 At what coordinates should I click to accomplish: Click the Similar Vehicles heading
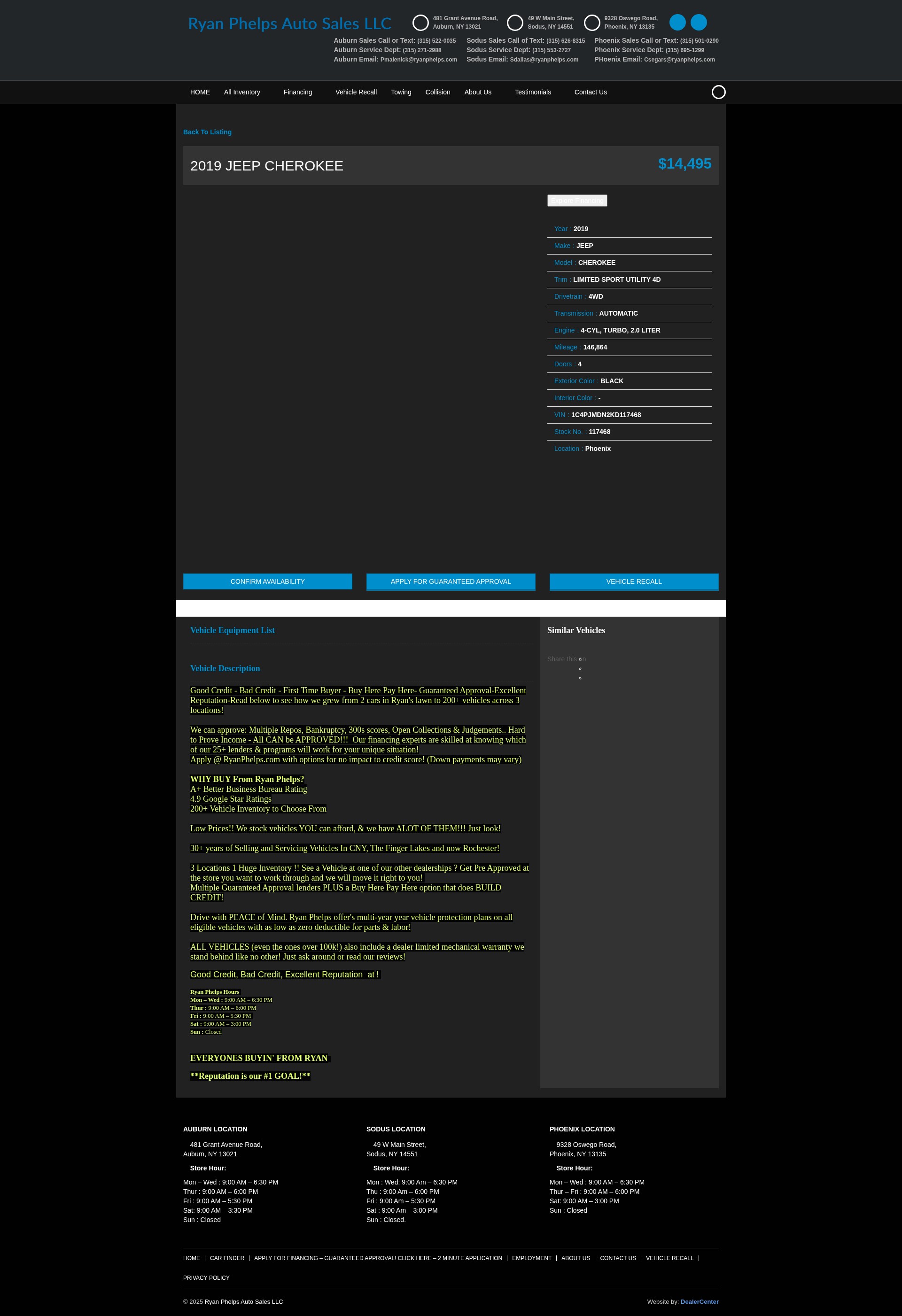[576, 630]
